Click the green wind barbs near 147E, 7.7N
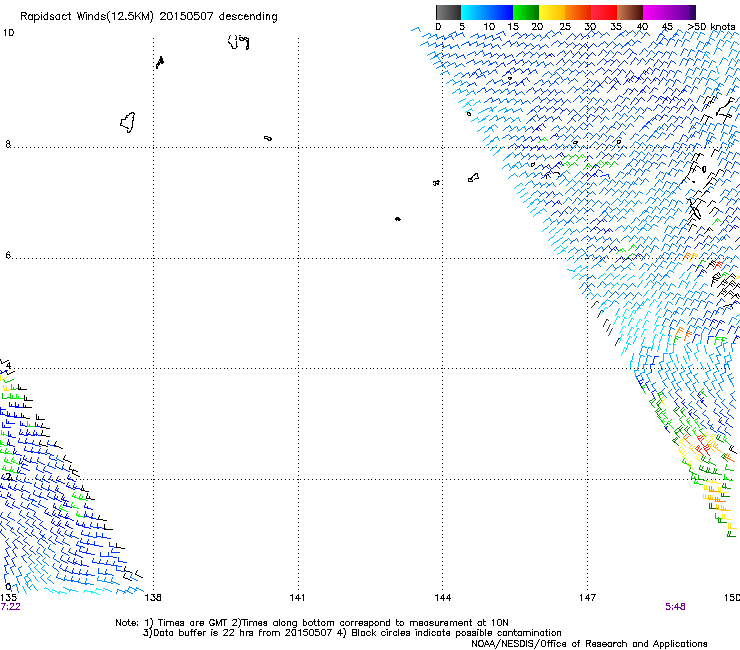The image size is (740, 650). tap(589, 161)
